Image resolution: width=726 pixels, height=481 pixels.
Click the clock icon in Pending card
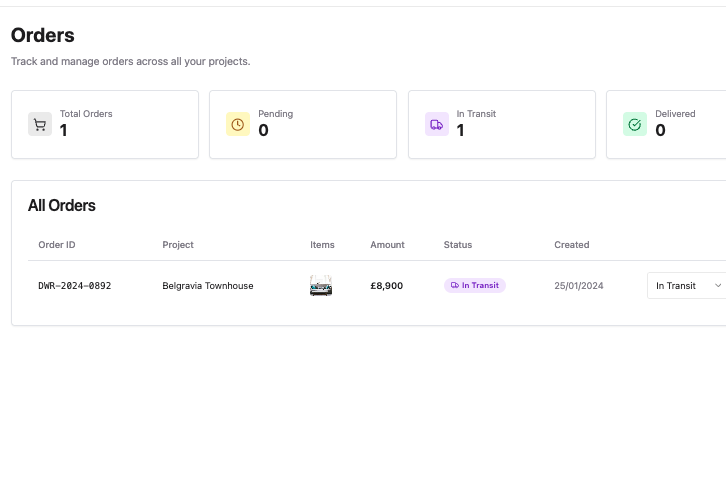(238, 125)
